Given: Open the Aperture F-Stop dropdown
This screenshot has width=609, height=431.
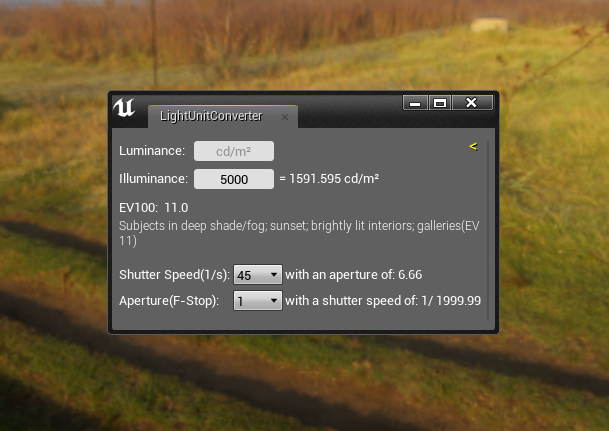Looking at the screenshot, I should click(258, 301).
